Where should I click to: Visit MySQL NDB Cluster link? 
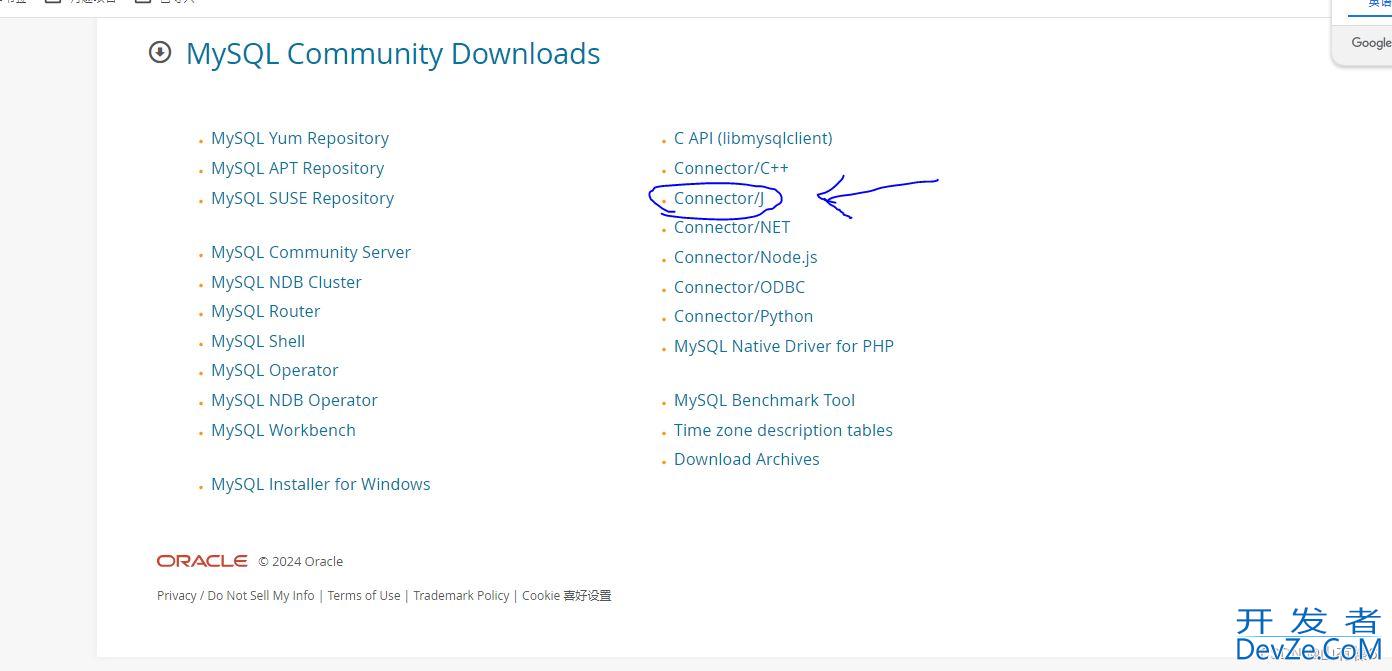[x=286, y=282]
